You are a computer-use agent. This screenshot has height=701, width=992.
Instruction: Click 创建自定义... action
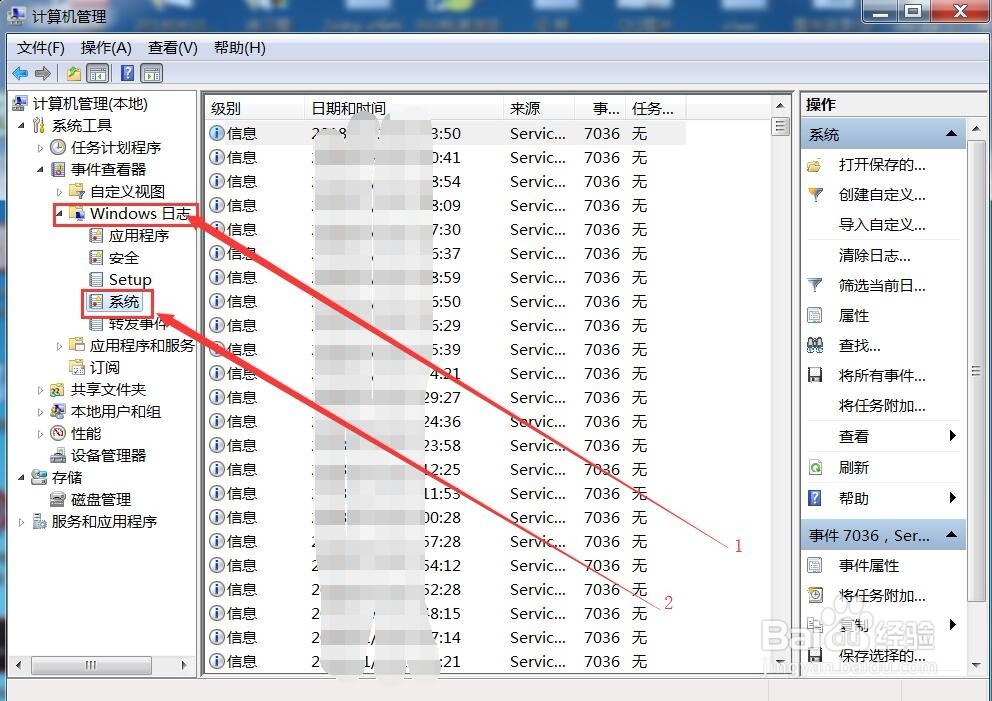pyautogui.click(x=882, y=195)
